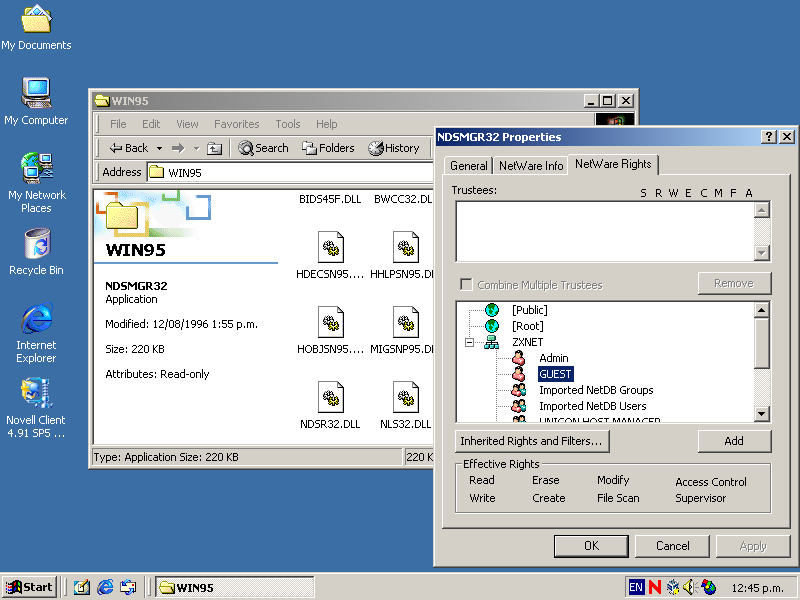Click the red Novell N tray icon
The width and height of the screenshot is (800, 600).
tap(655, 587)
